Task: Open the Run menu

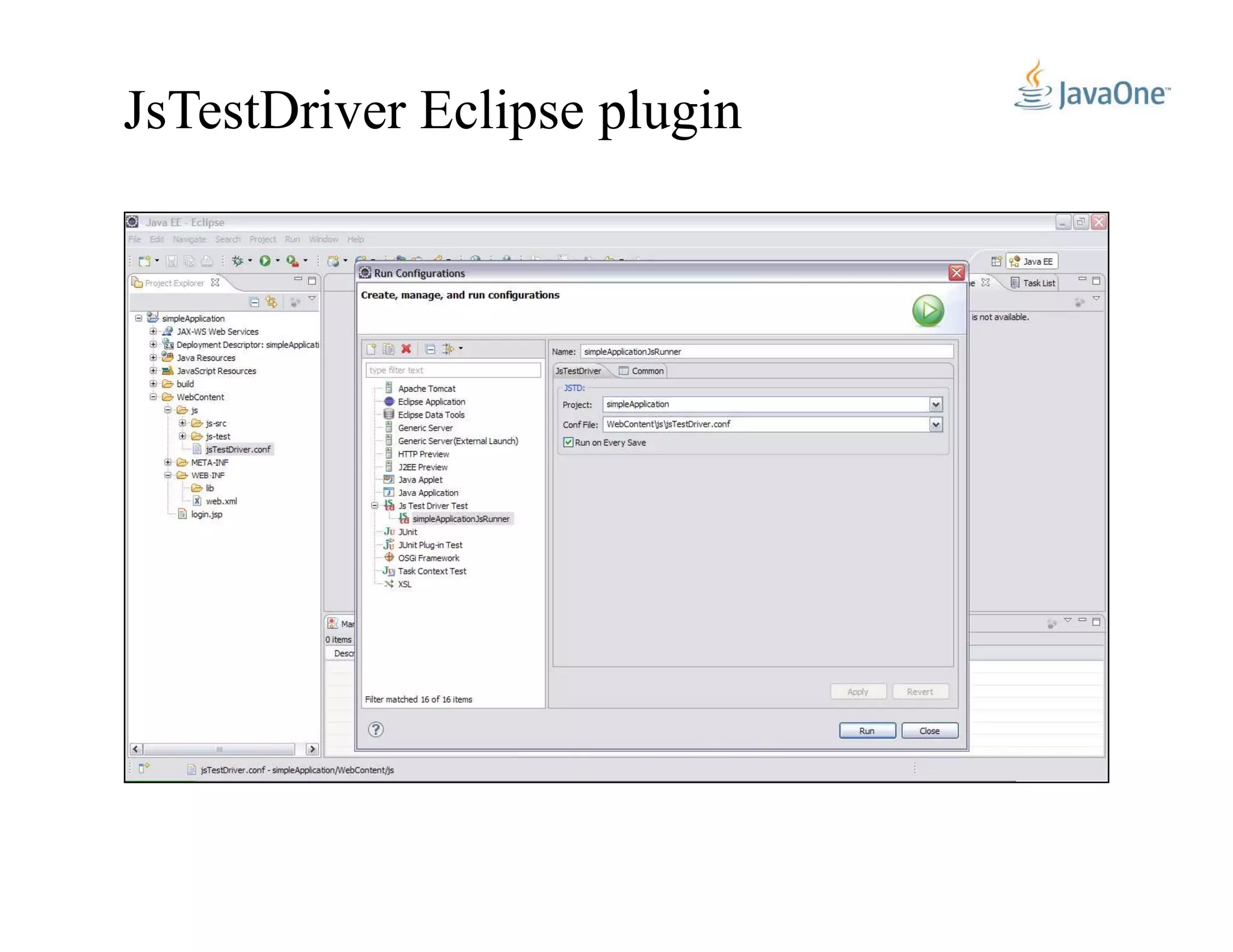Action: 293,240
